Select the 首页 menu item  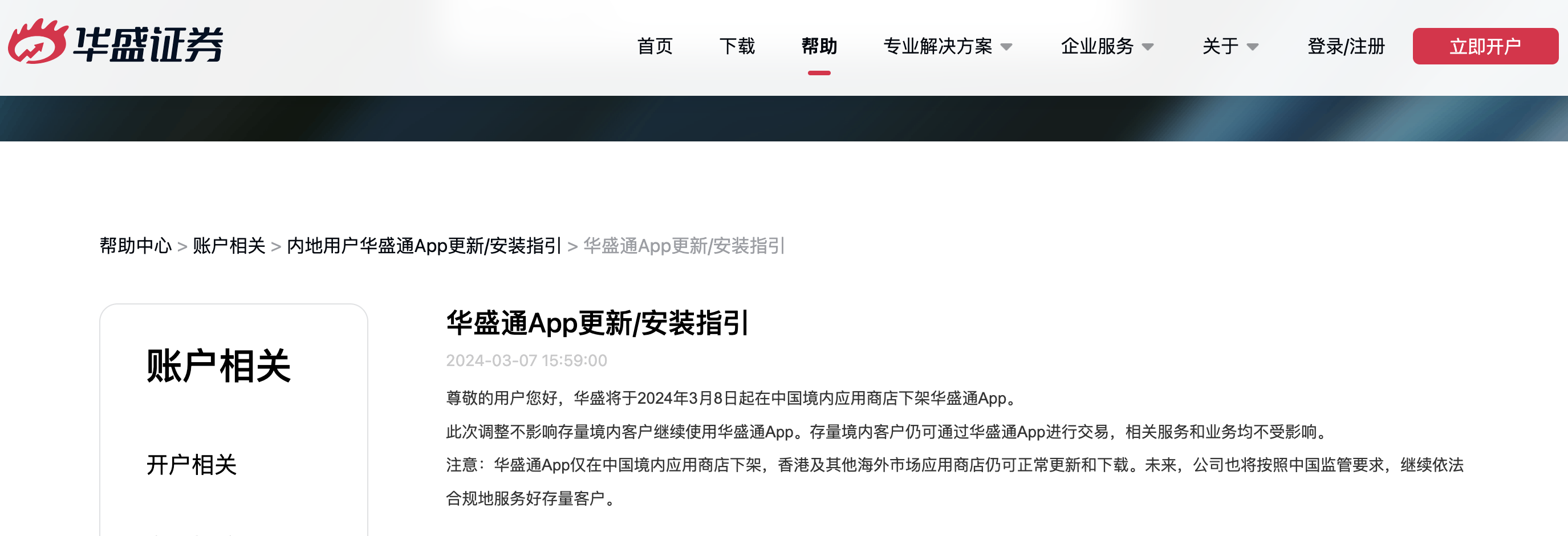coord(655,46)
